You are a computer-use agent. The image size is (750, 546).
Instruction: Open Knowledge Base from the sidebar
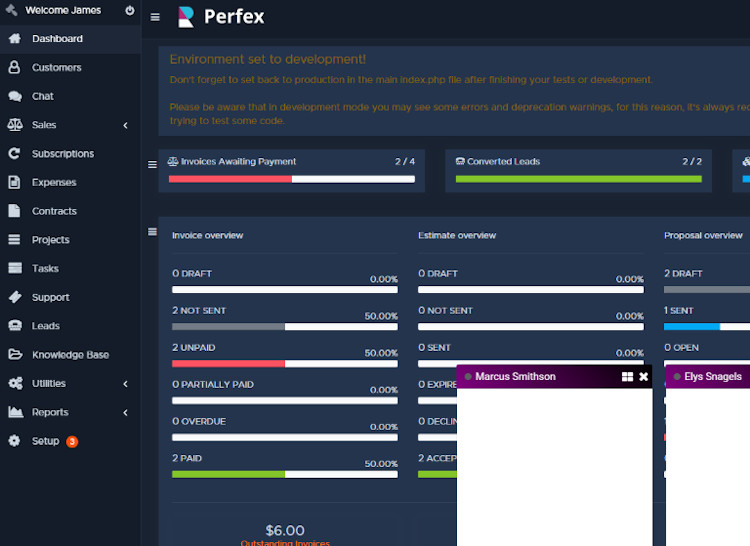(70, 354)
